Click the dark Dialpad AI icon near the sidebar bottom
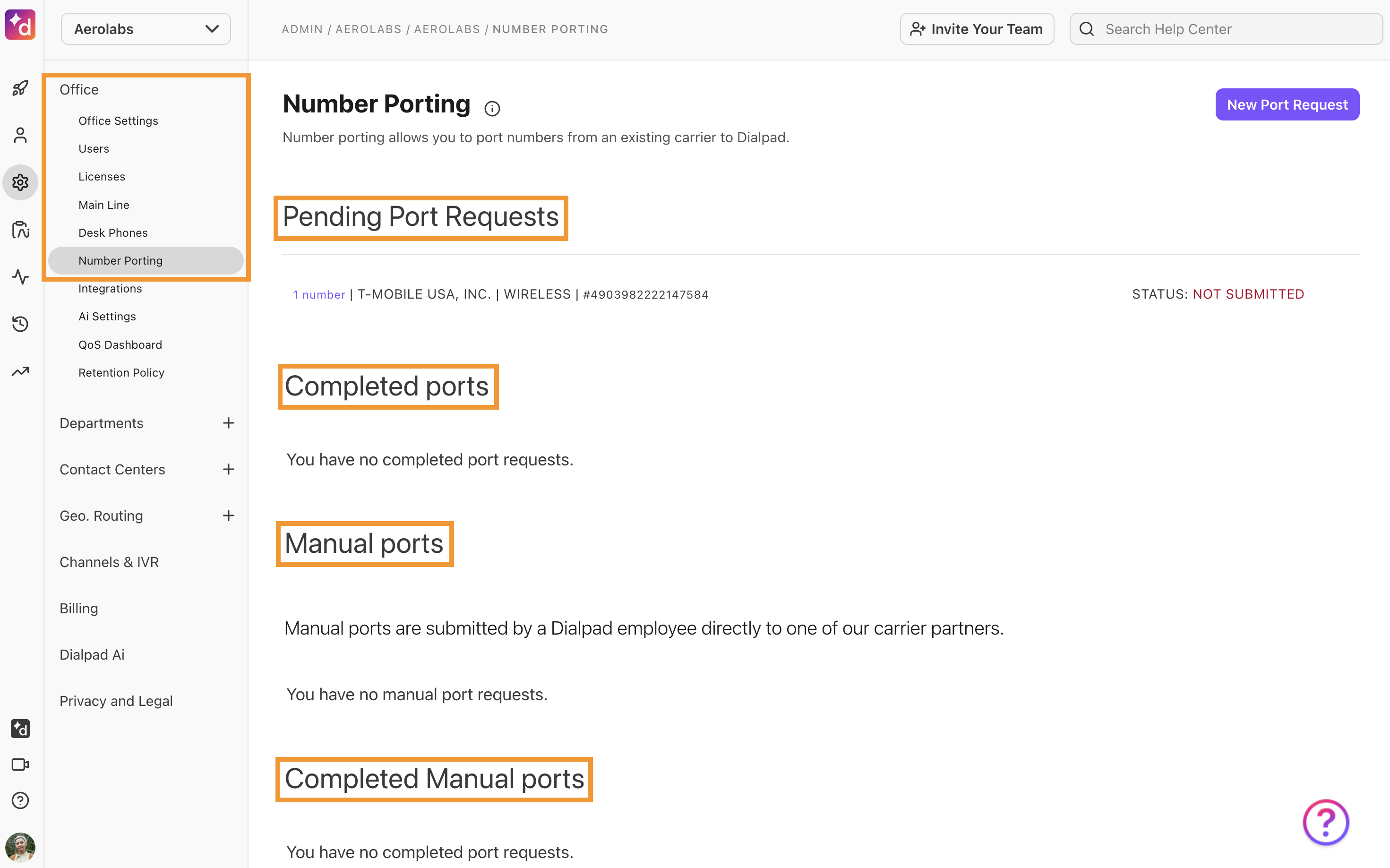 tap(20, 729)
